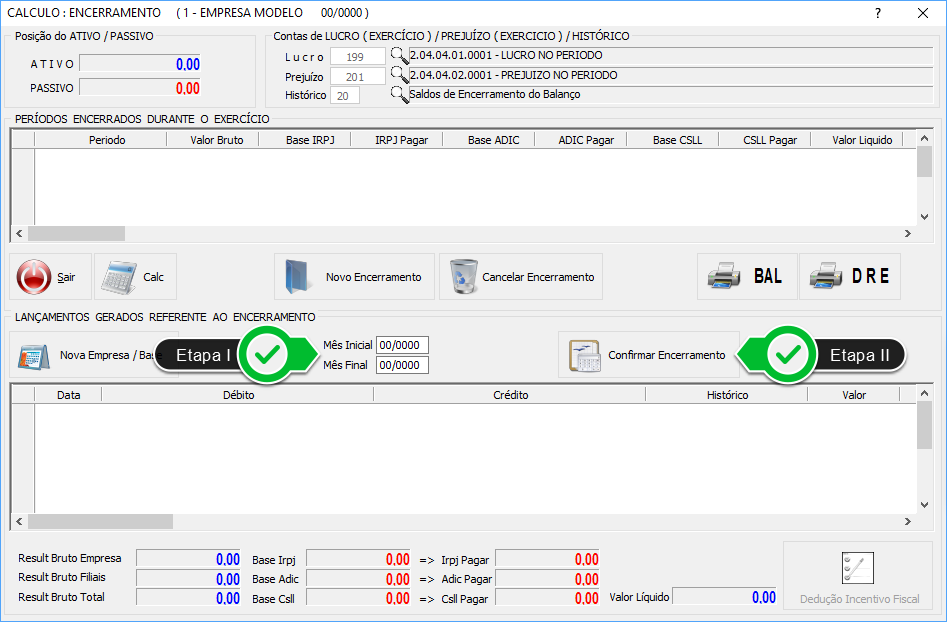Print the BAL report

tap(746, 277)
